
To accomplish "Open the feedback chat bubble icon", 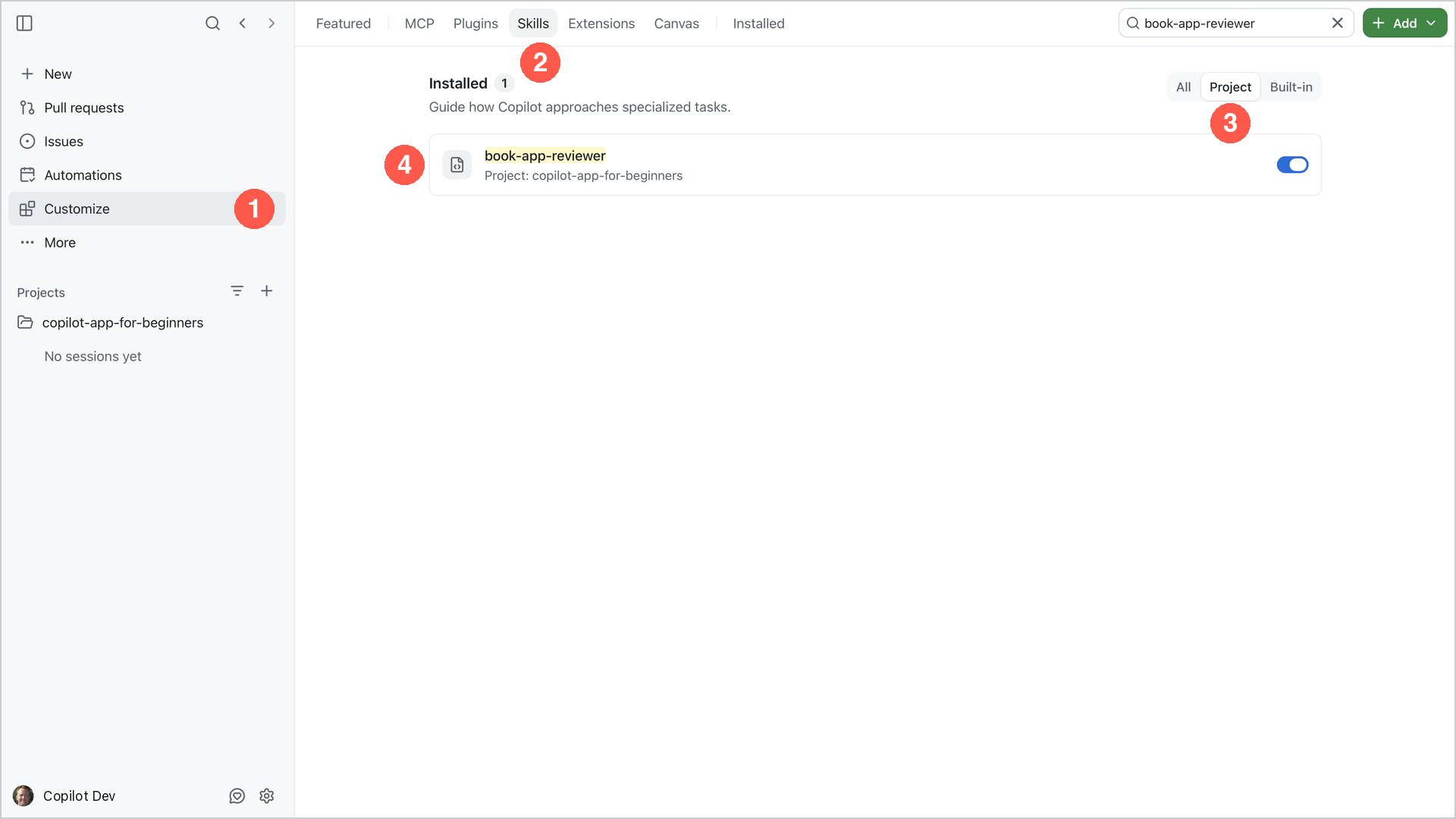I will 237,795.
